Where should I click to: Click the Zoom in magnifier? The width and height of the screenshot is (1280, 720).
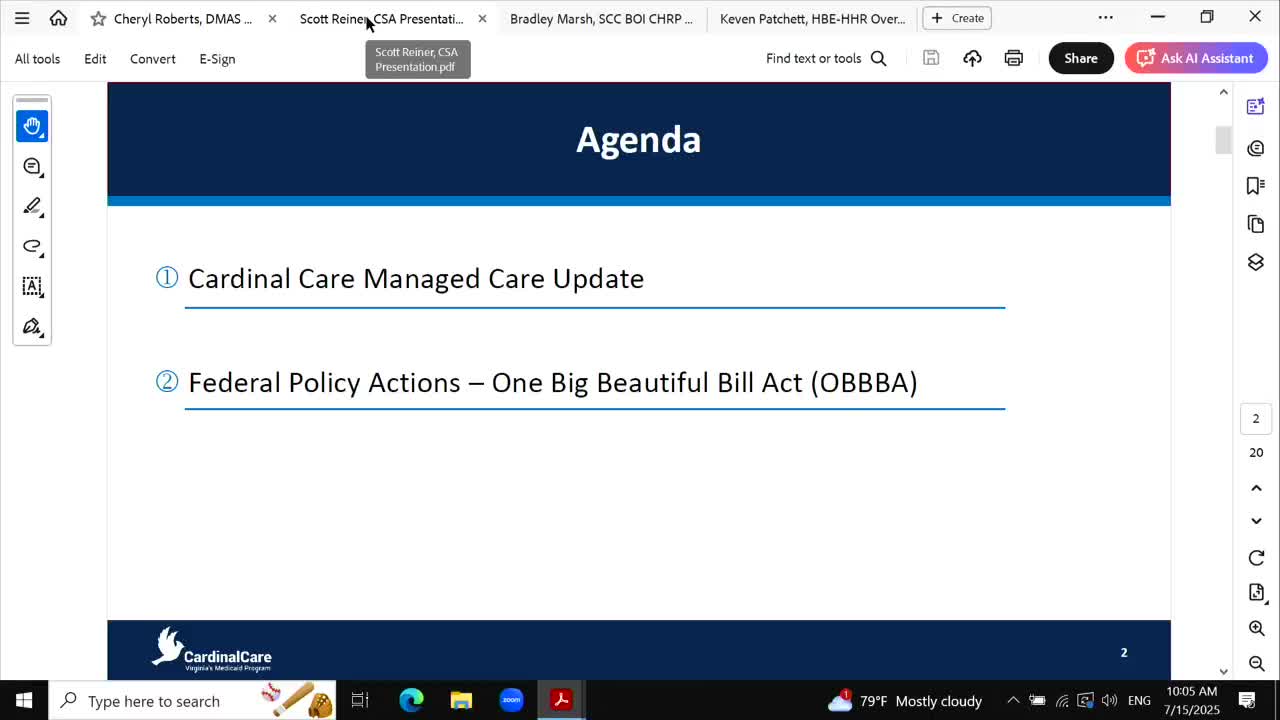(x=1256, y=628)
